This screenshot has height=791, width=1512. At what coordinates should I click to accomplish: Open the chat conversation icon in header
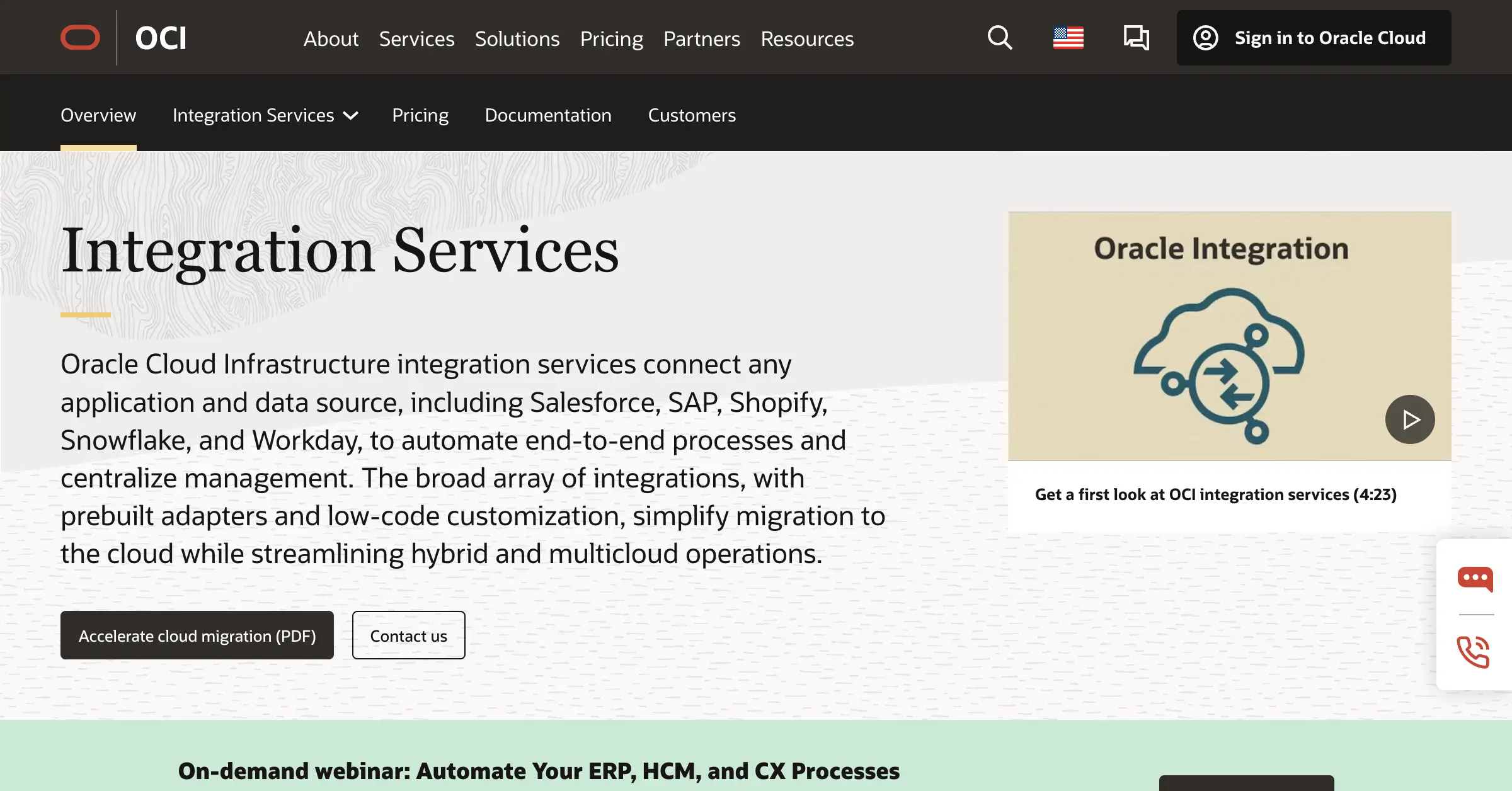[x=1135, y=38]
